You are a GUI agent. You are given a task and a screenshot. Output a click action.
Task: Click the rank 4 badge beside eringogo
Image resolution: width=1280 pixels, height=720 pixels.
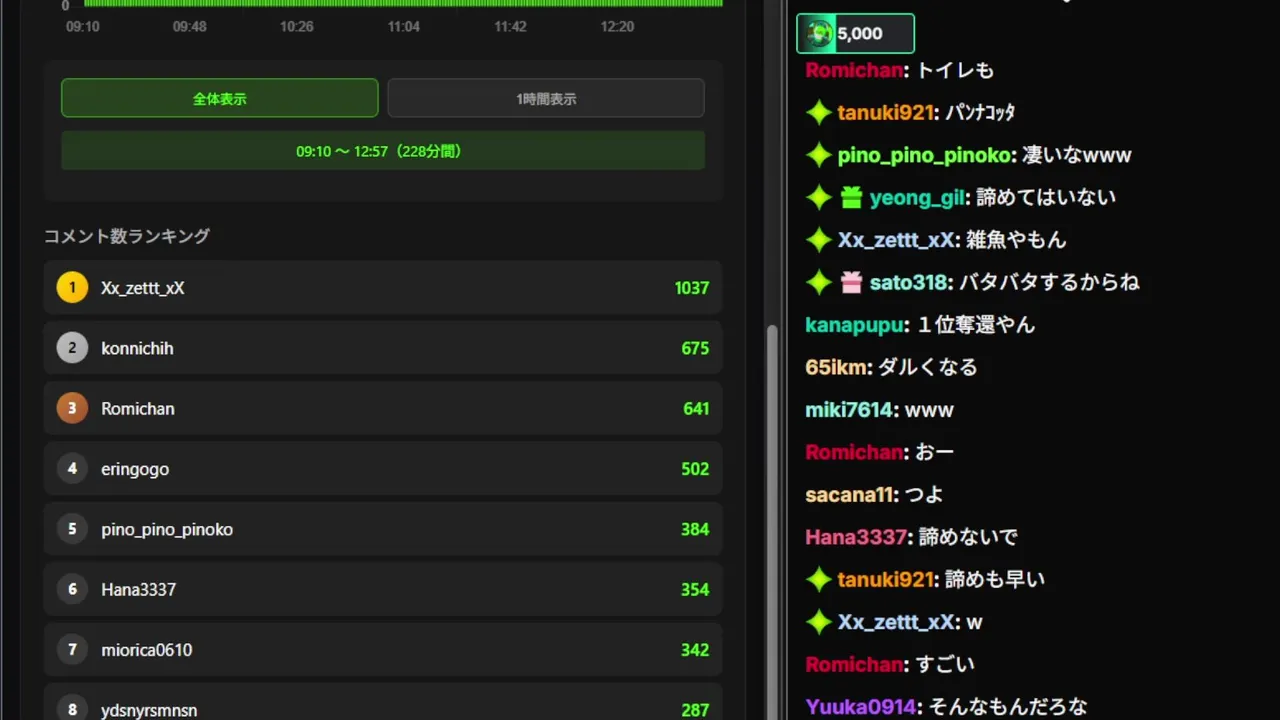72,469
